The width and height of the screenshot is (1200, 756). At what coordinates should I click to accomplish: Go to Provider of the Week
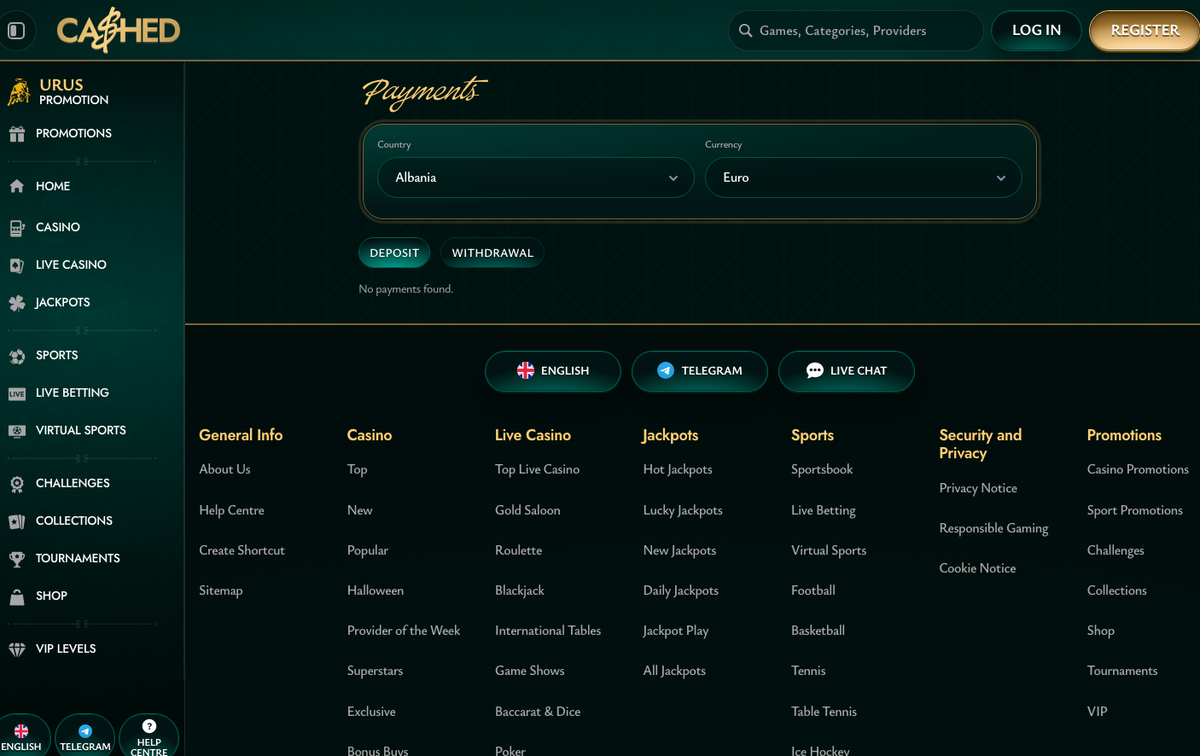pos(404,631)
